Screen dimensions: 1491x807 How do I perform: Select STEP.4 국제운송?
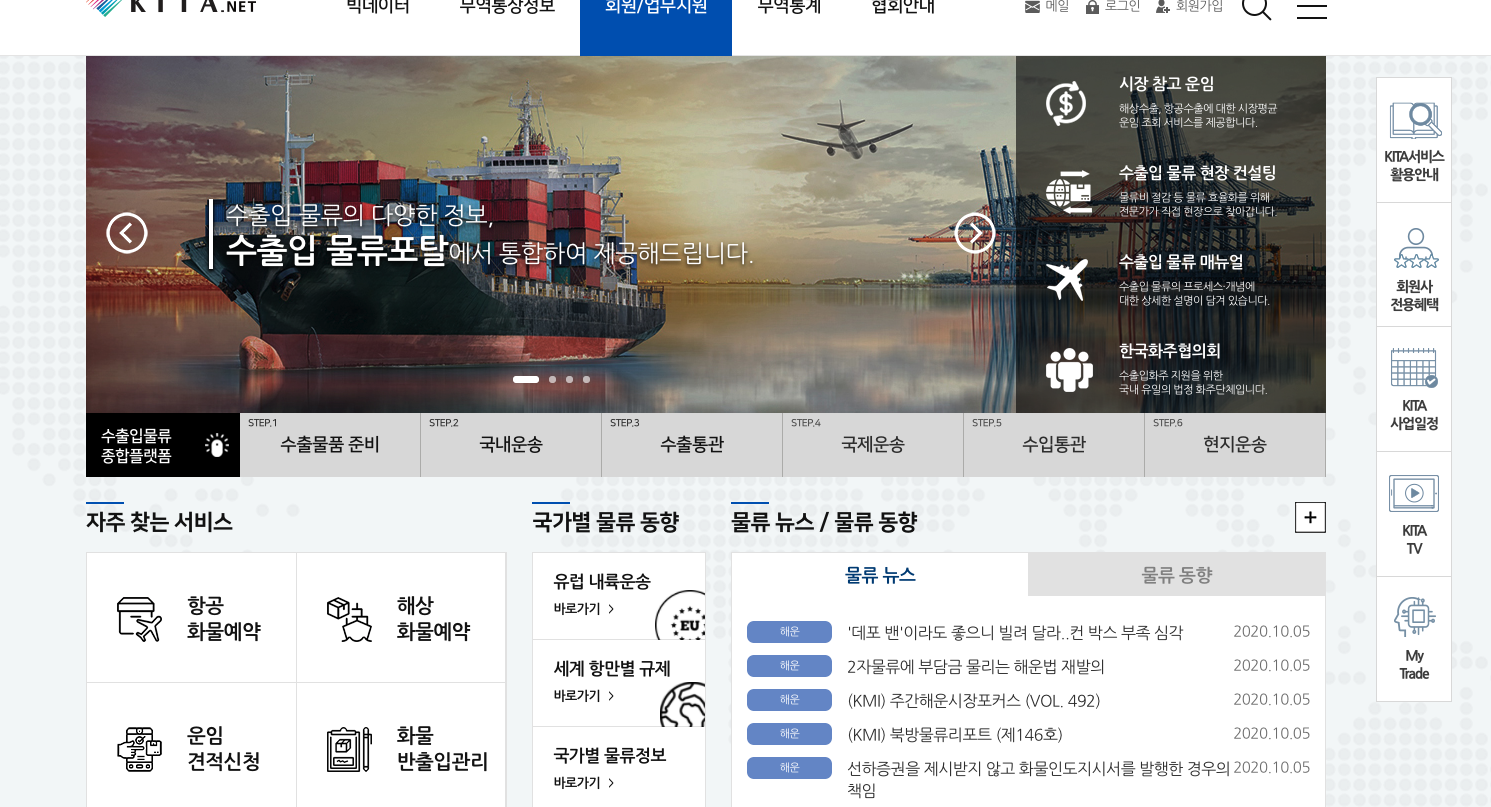click(873, 445)
